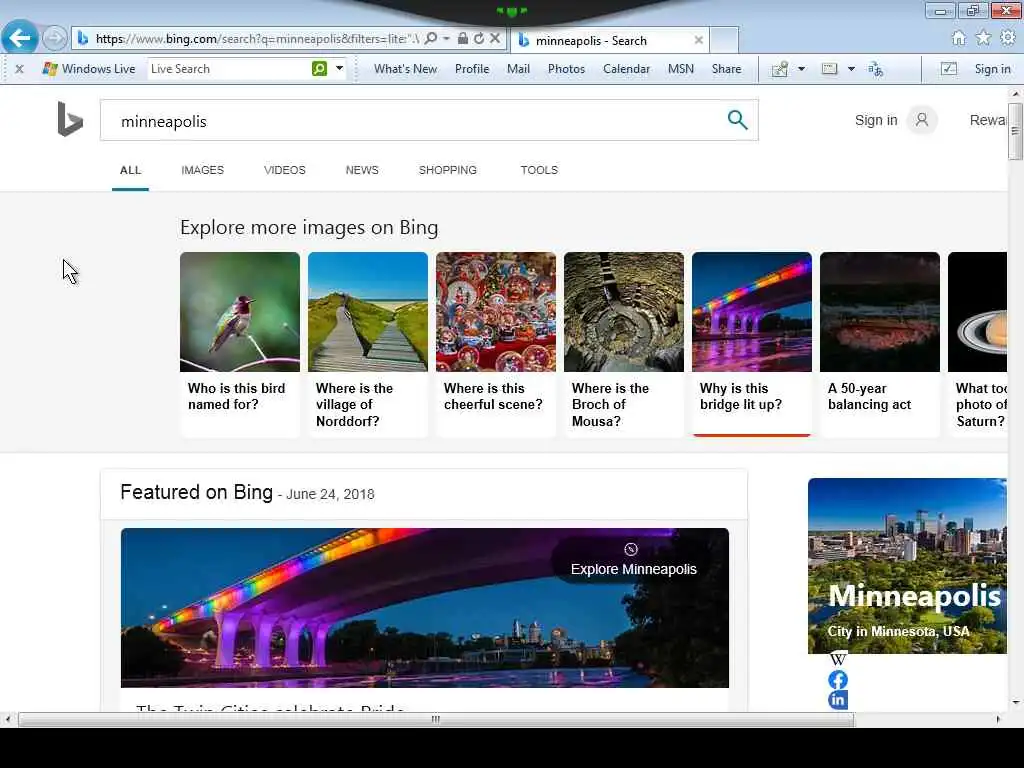Click 'Why is this bridge lit up?'
1024x768 pixels.
[741, 396]
